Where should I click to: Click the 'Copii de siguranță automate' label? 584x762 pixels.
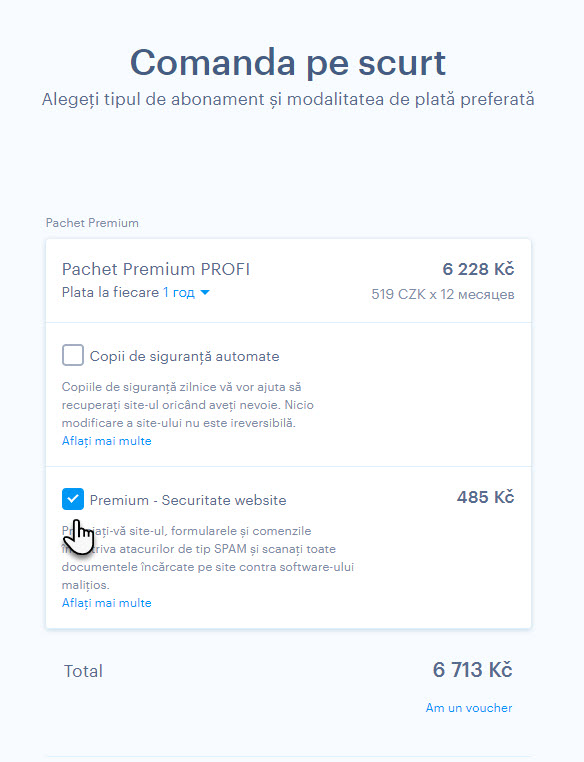[x=185, y=356]
